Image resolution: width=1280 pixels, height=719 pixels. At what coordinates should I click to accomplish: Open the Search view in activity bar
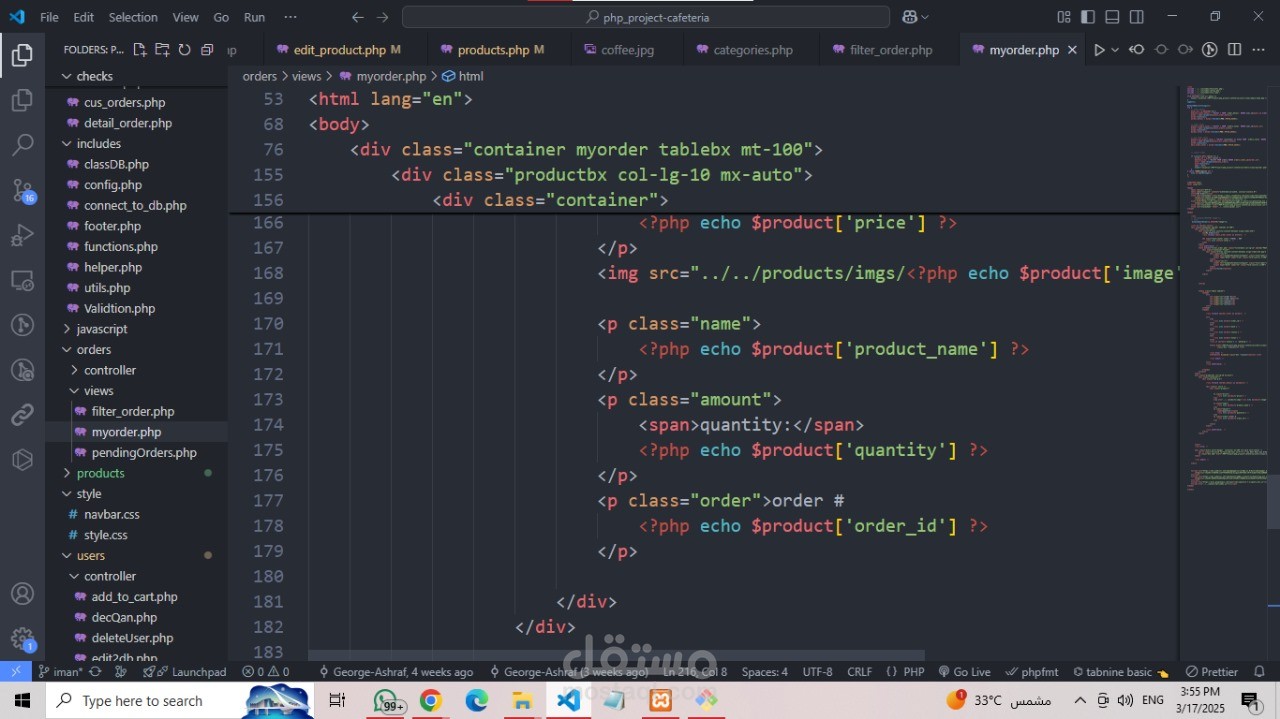[x=22, y=146]
